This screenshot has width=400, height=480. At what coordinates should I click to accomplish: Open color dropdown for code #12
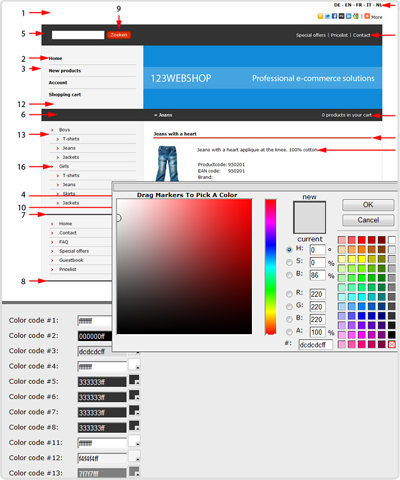(134, 457)
